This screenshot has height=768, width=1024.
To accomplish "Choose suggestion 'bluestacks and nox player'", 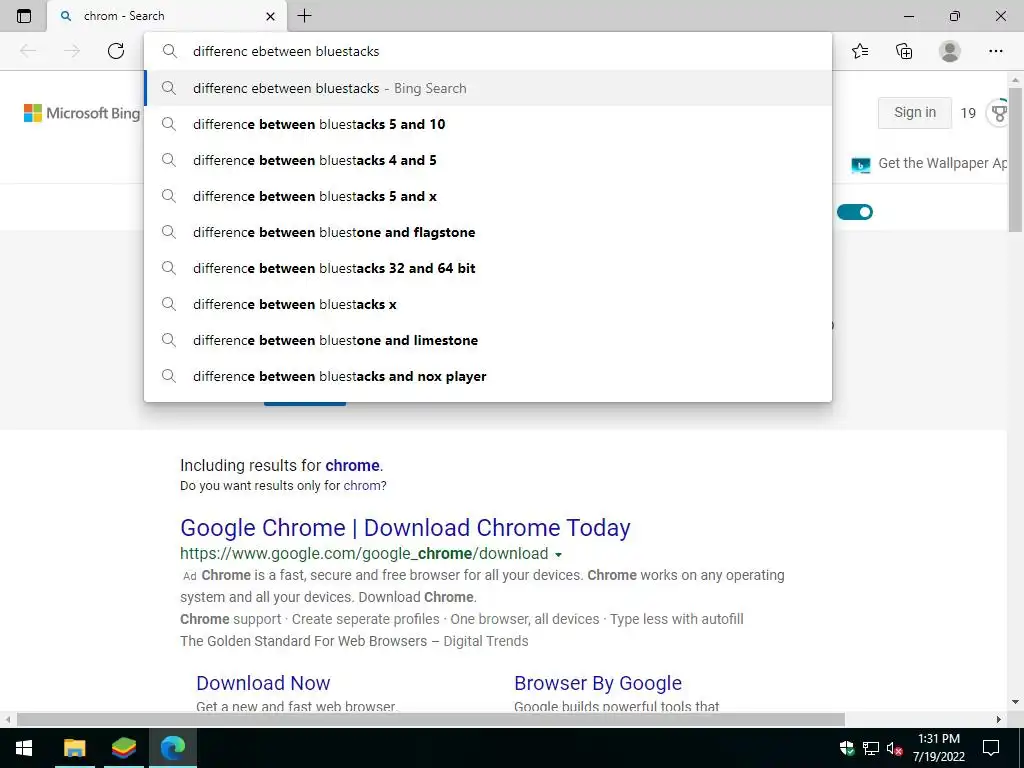I will [x=488, y=376].
